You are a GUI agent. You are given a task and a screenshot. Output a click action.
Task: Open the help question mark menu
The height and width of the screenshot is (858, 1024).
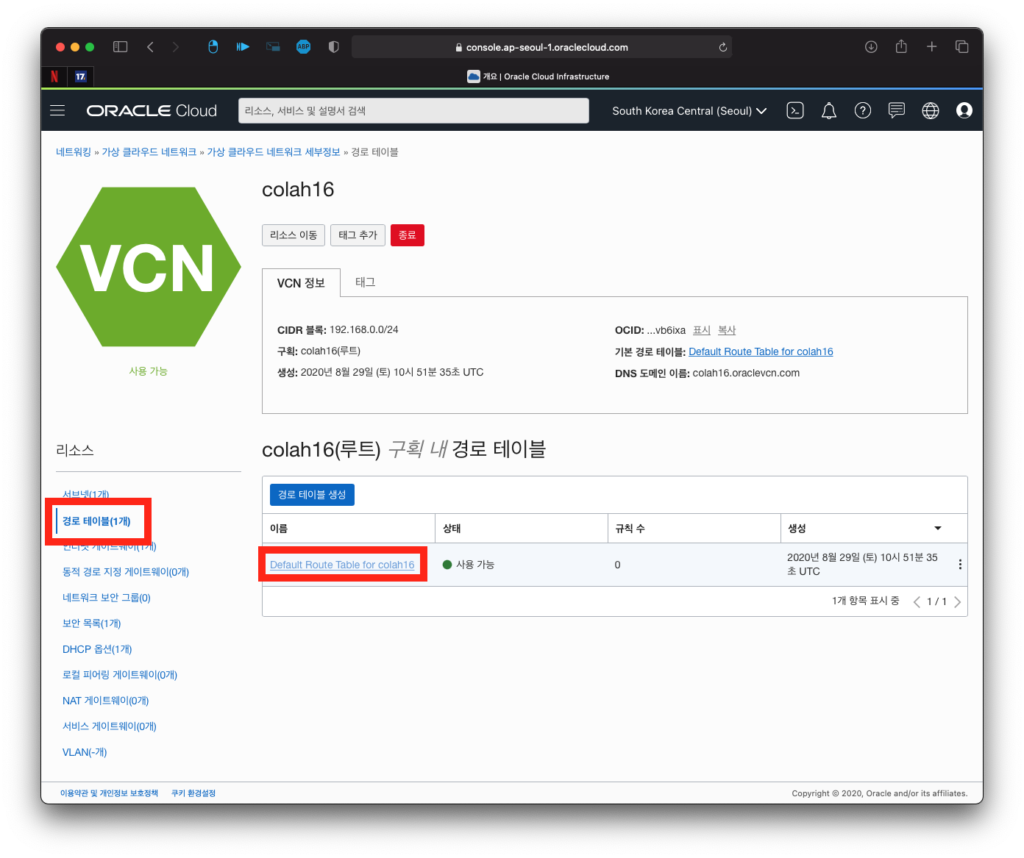click(x=862, y=111)
